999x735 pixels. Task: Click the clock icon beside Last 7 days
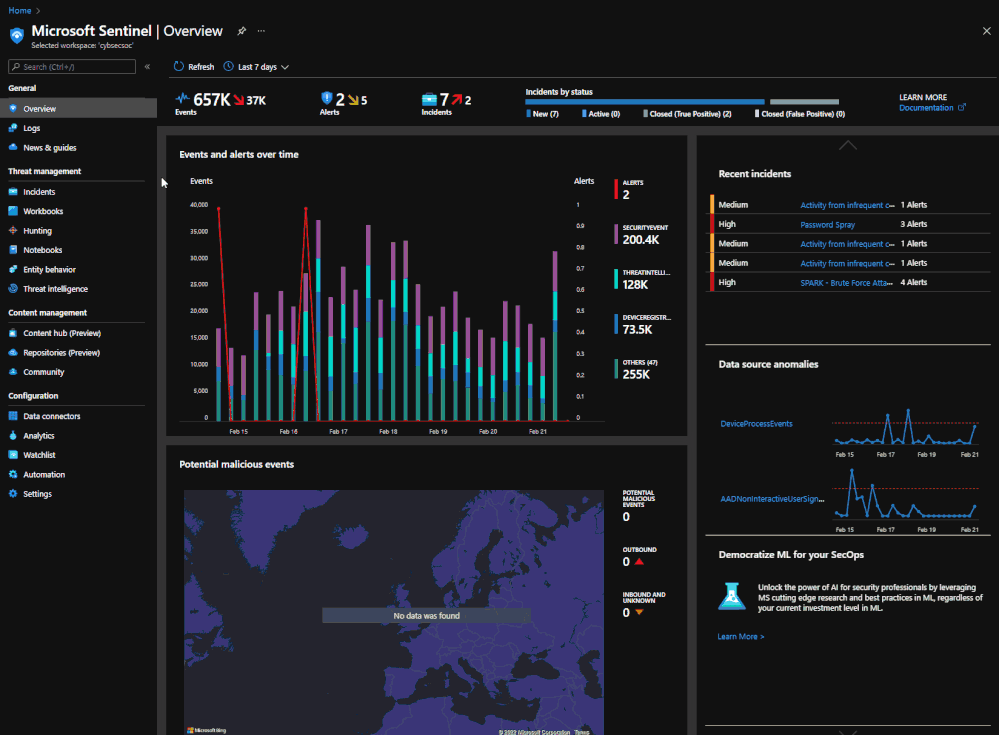pos(228,66)
